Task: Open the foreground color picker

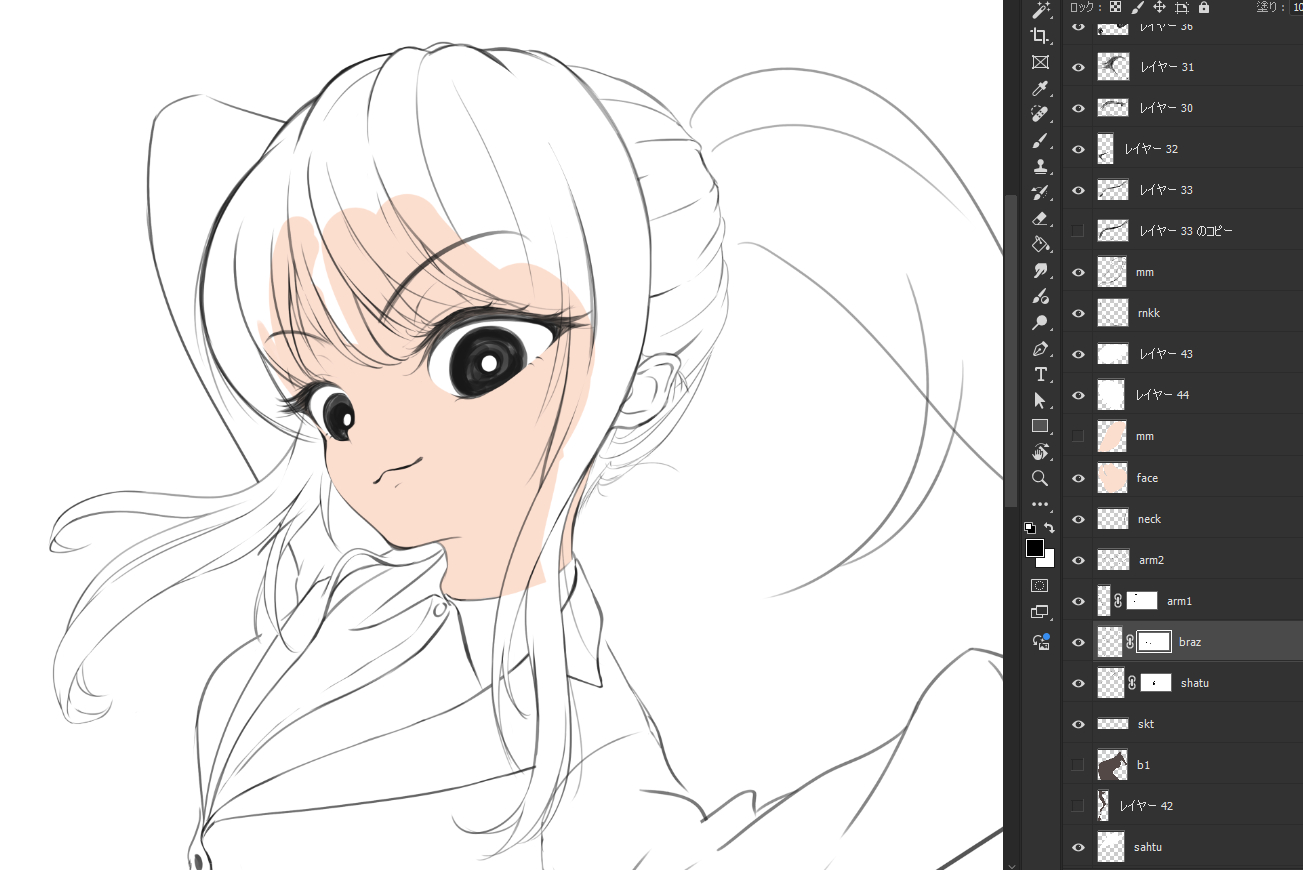Action: tap(1034, 548)
